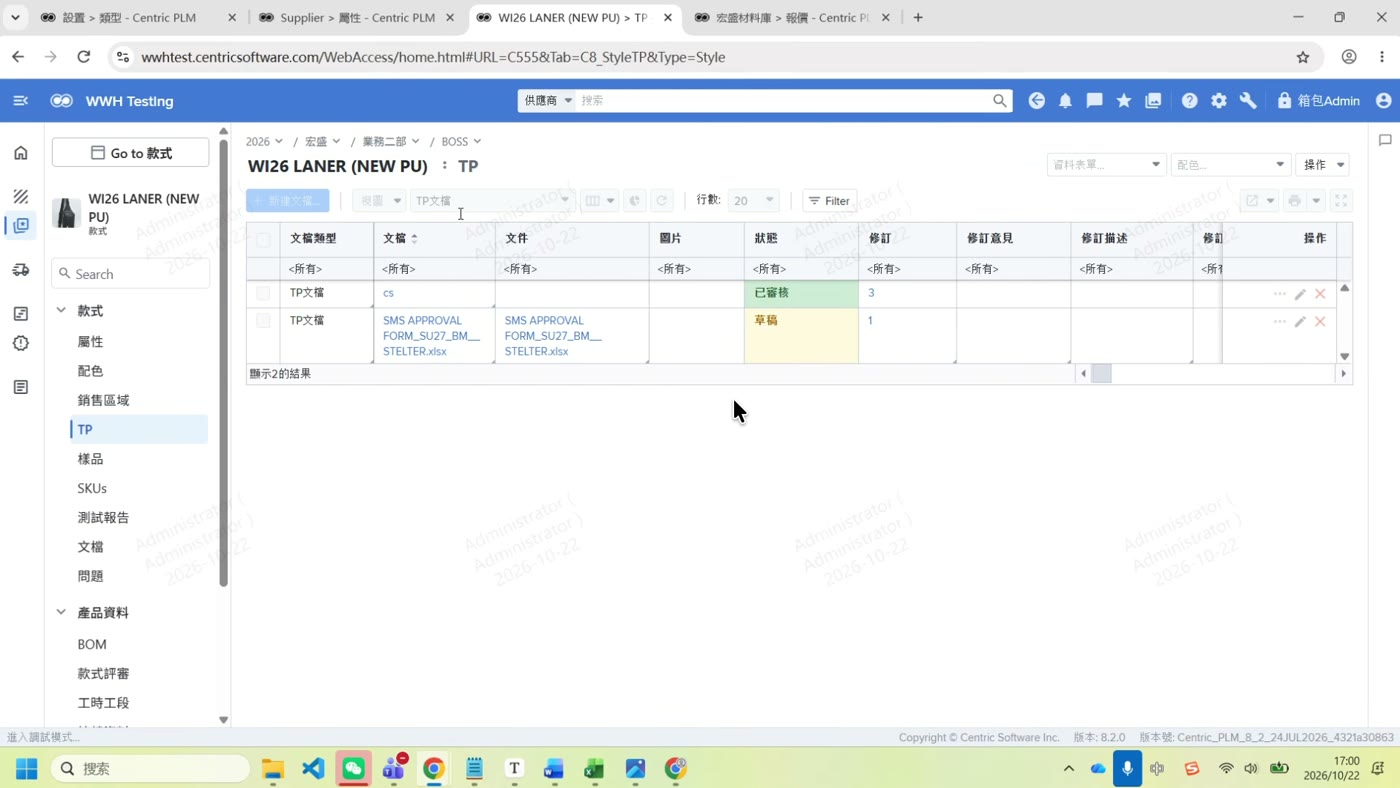Open the 配色 dropdown near actions
The image size is (1400, 788).
click(1230, 165)
